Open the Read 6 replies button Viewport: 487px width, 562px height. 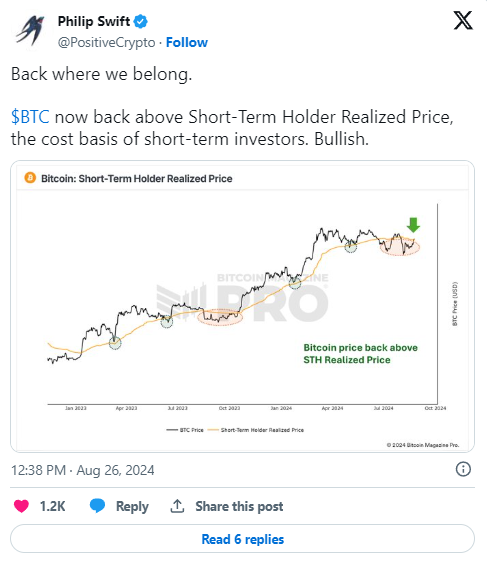pos(243,539)
